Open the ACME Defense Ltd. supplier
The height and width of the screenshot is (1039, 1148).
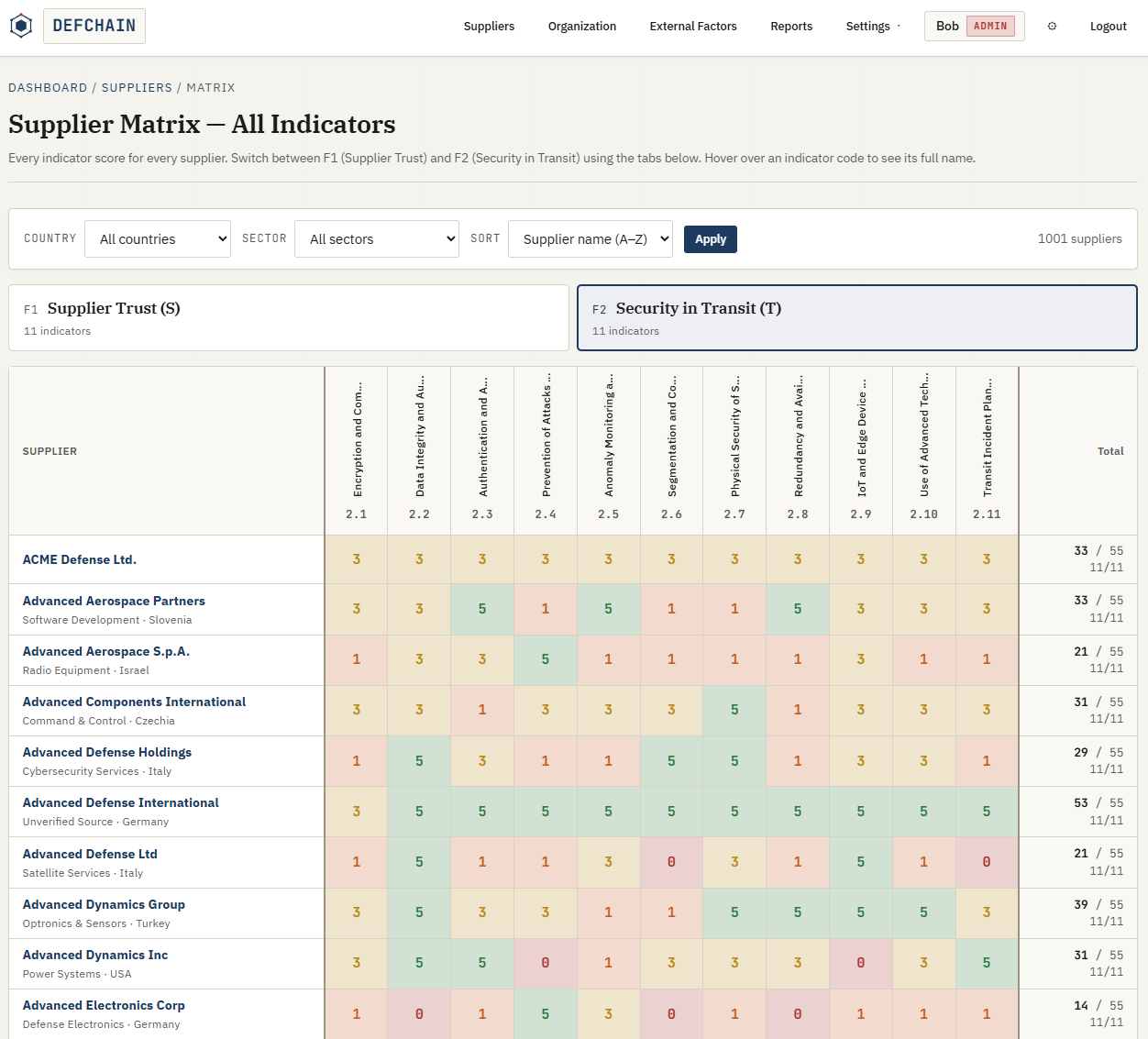pos(80,559)
